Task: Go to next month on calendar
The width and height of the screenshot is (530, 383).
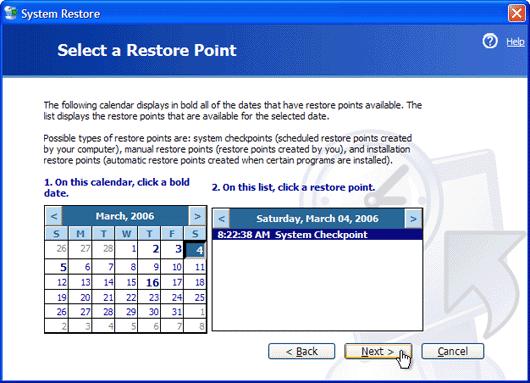Action: tap(197, 216)
